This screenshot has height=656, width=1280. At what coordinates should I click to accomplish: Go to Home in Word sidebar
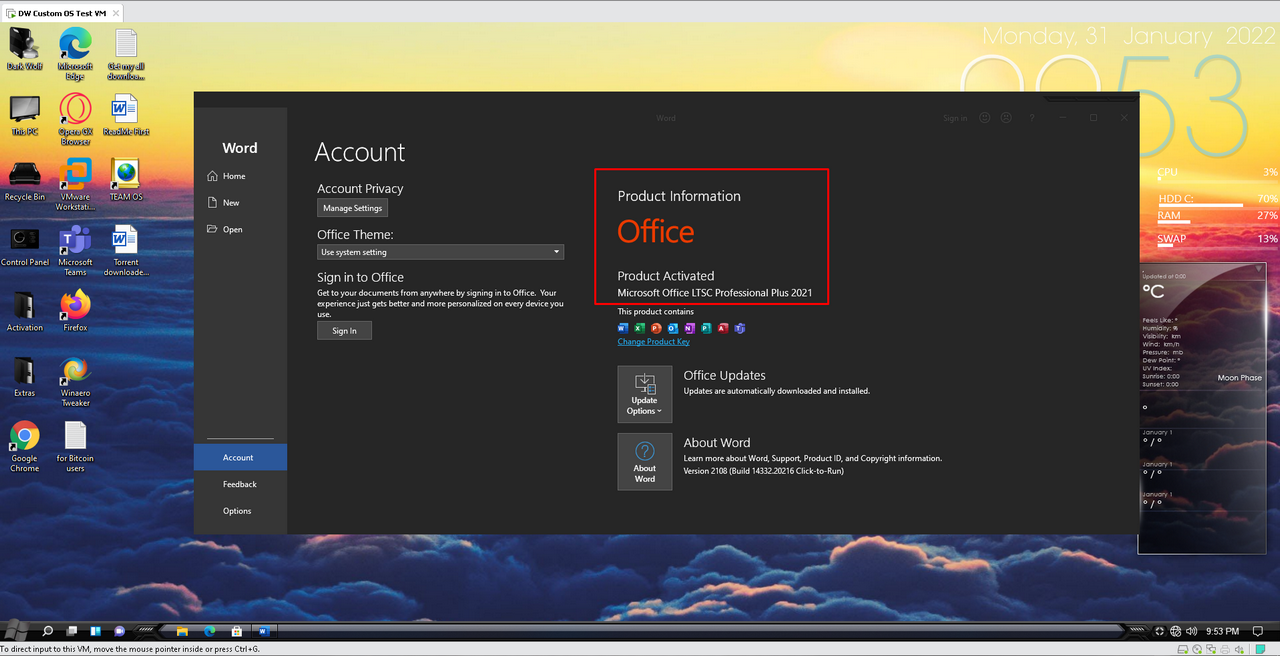pos(234,176)
